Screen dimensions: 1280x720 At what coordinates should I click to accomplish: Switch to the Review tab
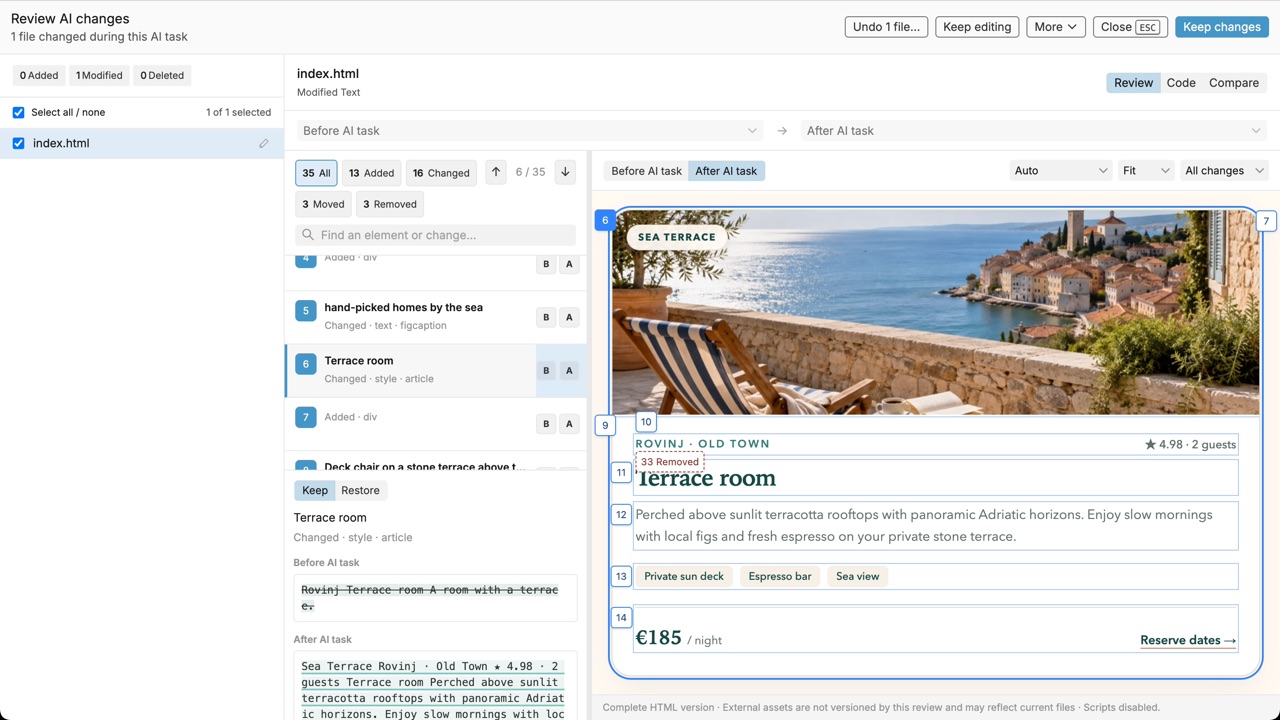(x=1133, y=83)
